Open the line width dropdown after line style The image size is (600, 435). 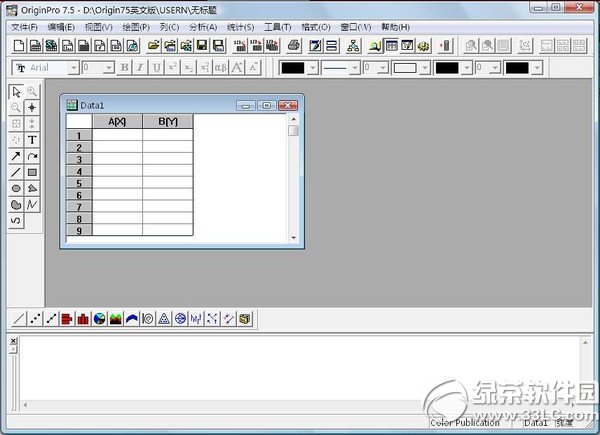pos(383,68)
